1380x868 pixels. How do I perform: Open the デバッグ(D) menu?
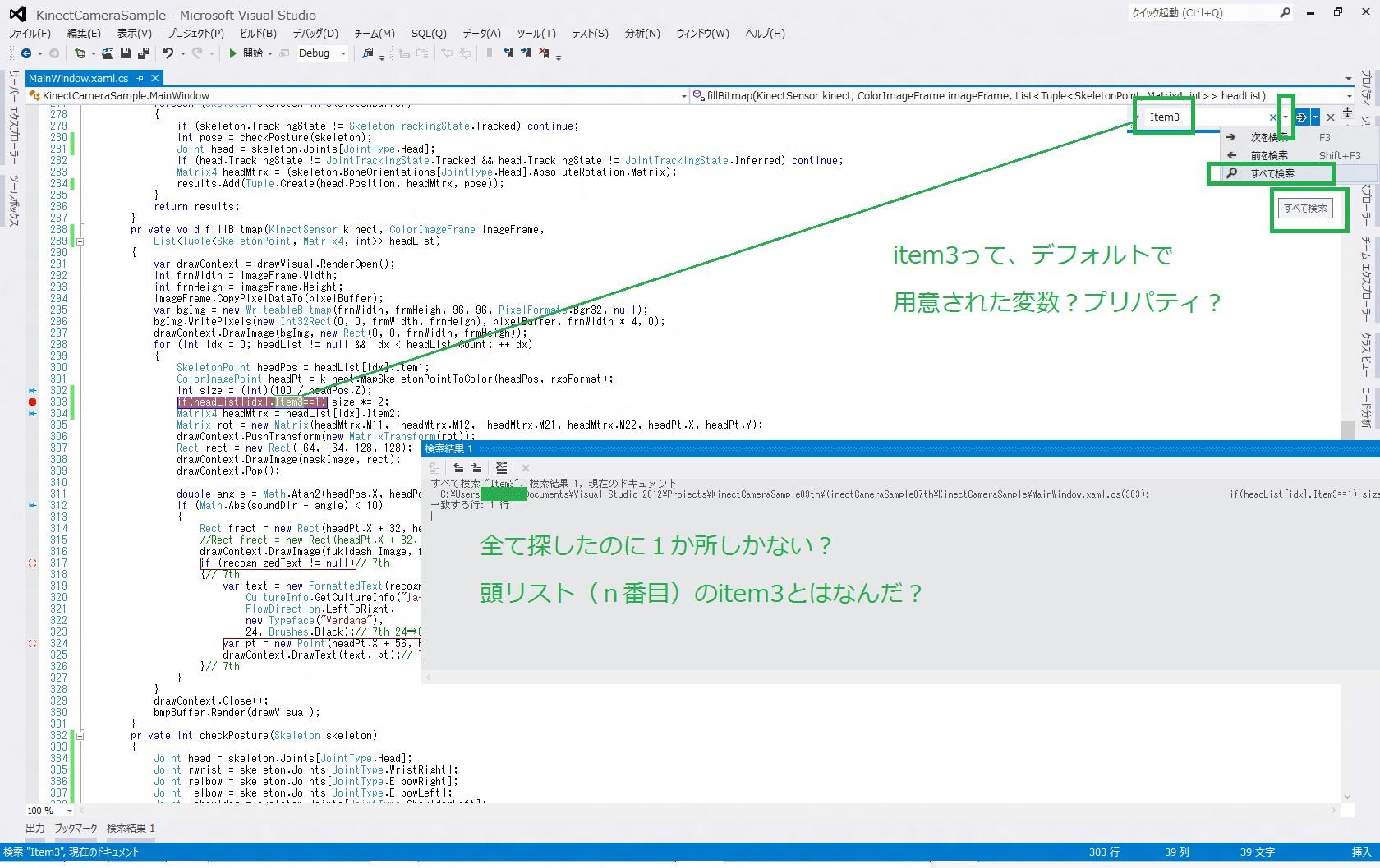click(315, 34)
